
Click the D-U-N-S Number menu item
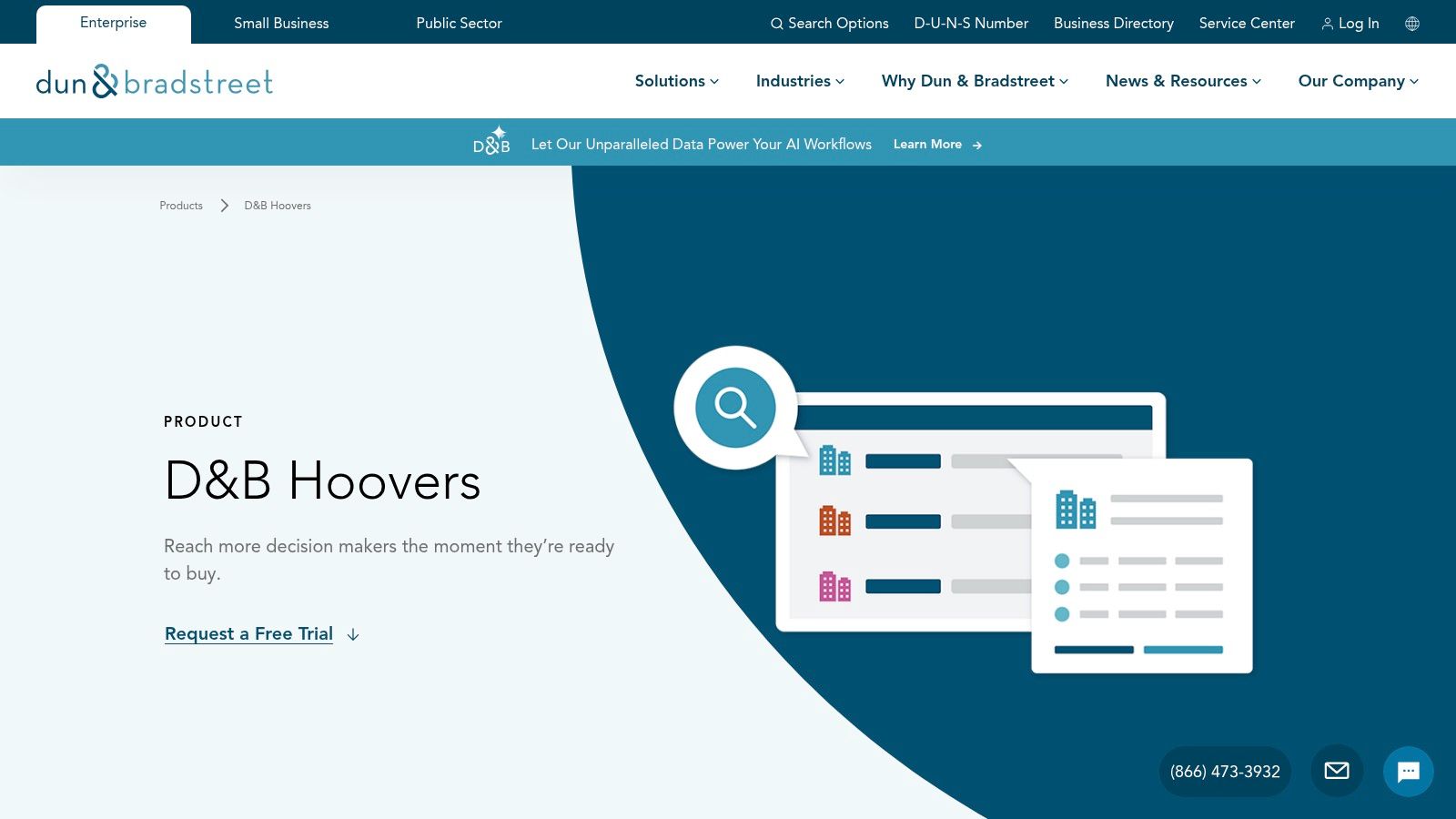tap(970, 24)
